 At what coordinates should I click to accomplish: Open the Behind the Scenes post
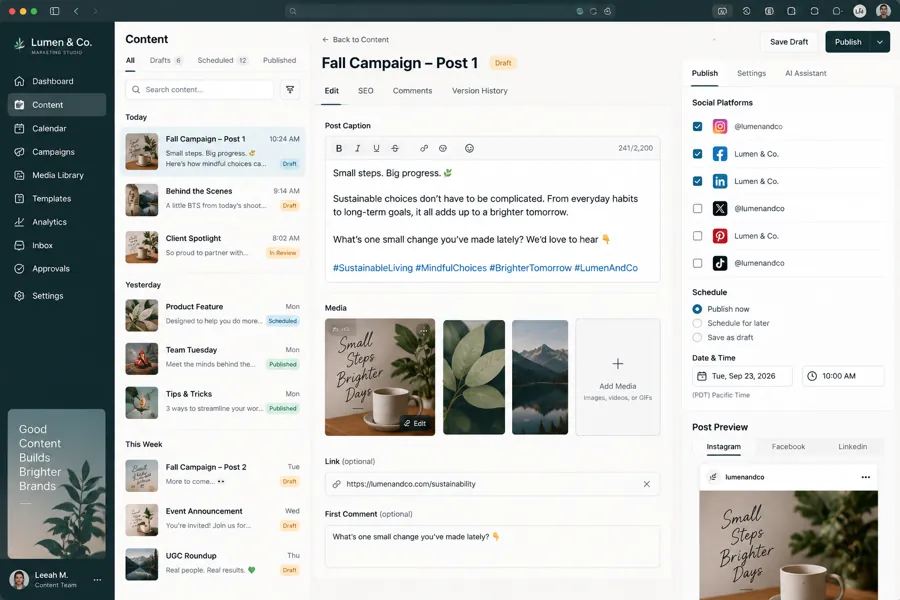pyautogui.click(x=213, y=199)
